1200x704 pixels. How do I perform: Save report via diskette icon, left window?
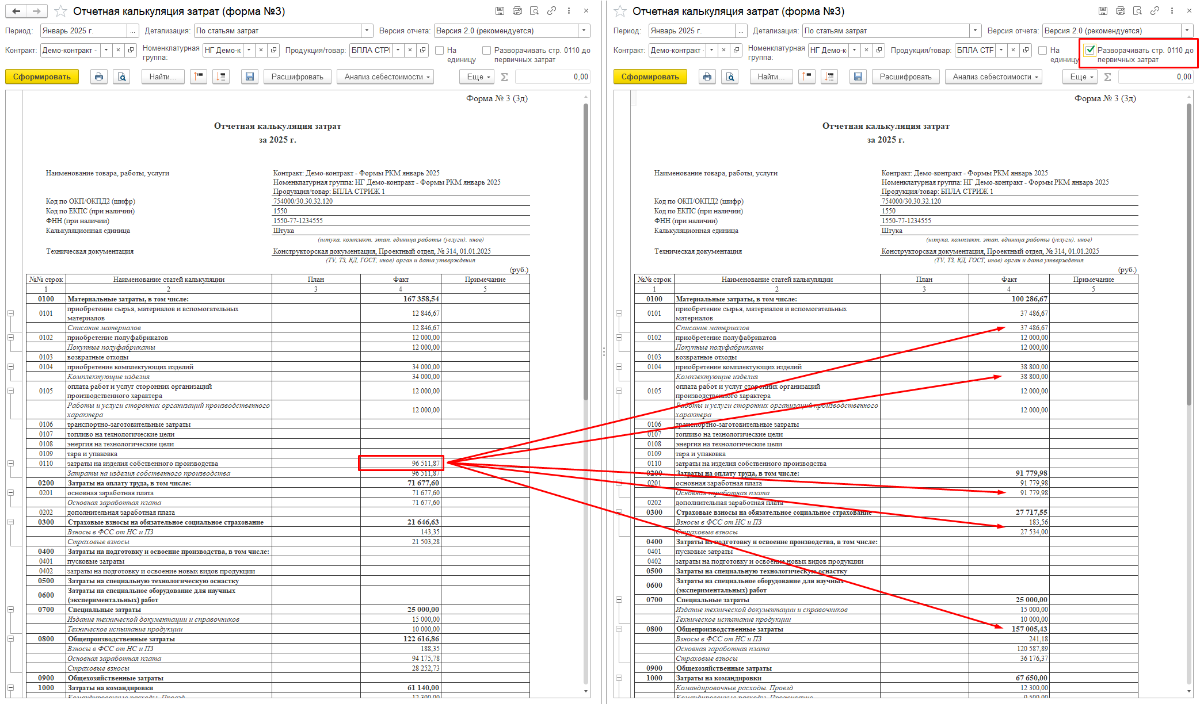(x=249, y=76)
